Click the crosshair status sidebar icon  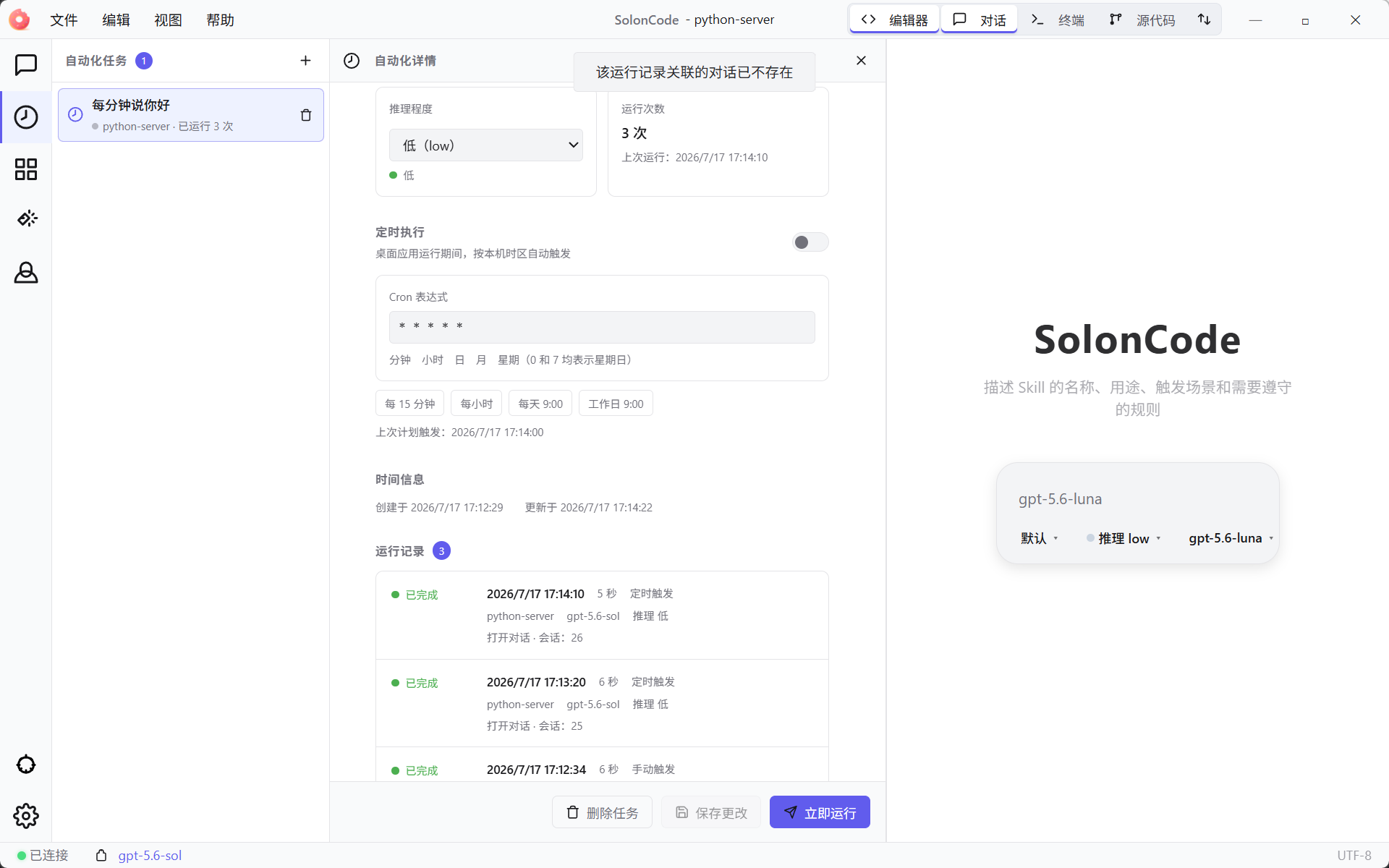(x=26, y=765)
